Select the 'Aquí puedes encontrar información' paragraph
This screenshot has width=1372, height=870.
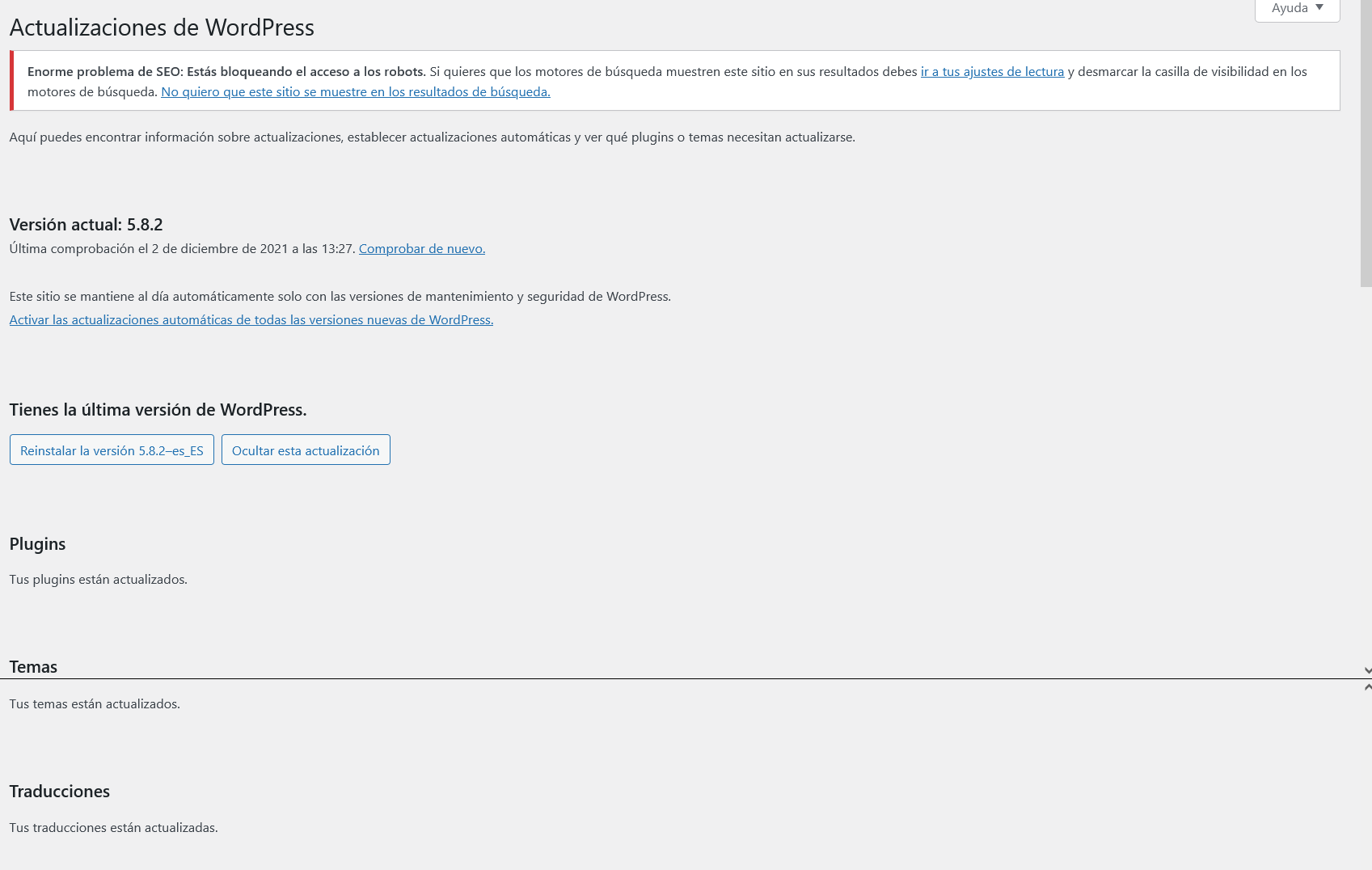click(433, 137)
